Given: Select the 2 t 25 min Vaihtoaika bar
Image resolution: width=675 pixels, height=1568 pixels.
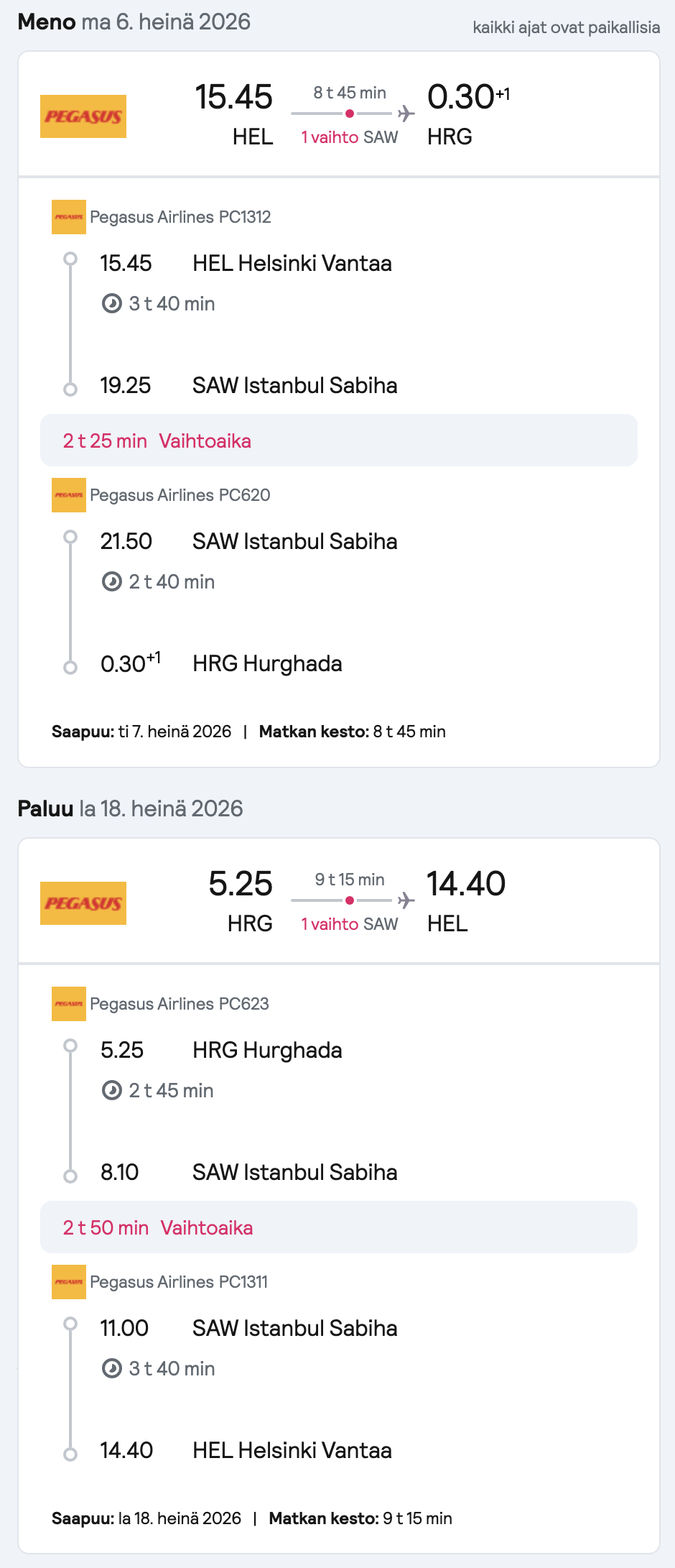Looking at the screenshot, I should pyautogui.click(x=339, y=441).
